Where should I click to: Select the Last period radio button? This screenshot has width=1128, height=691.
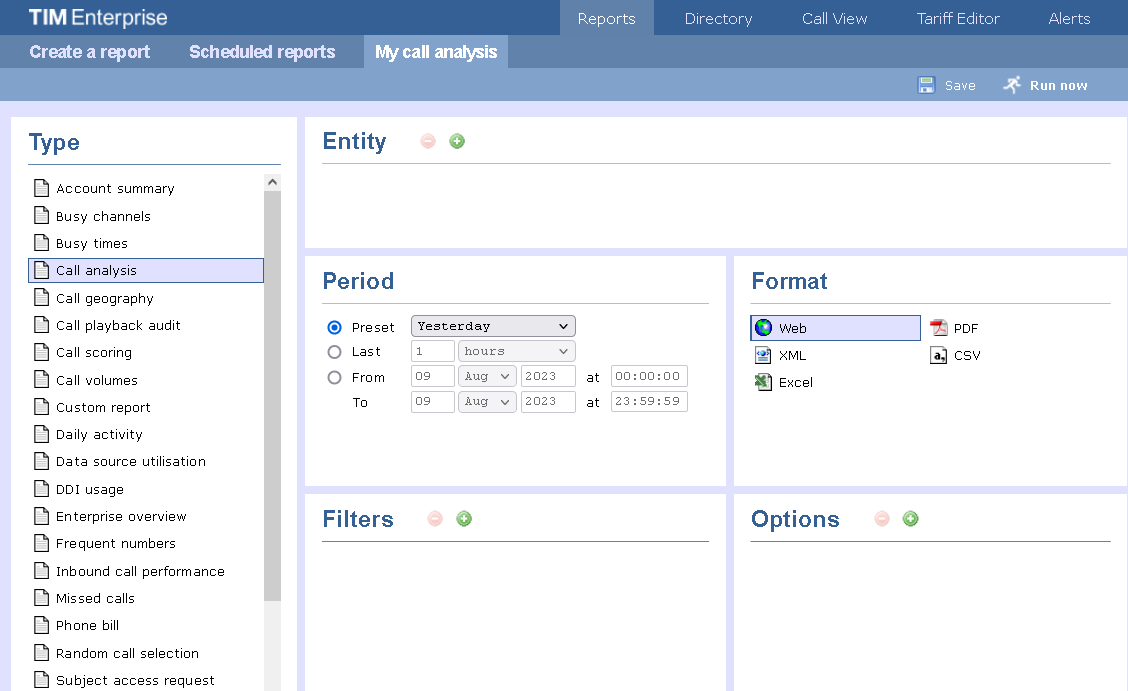click(x=333, y=351)
